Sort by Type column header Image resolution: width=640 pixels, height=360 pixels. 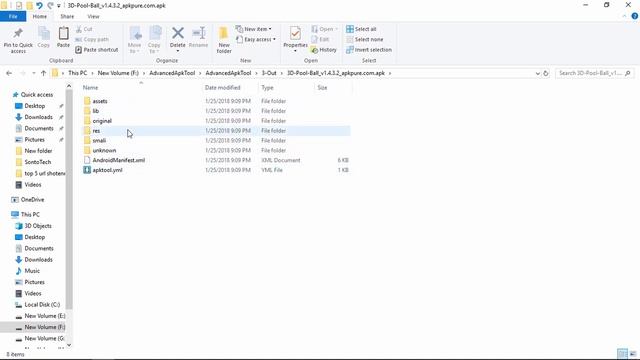[287, 88]
